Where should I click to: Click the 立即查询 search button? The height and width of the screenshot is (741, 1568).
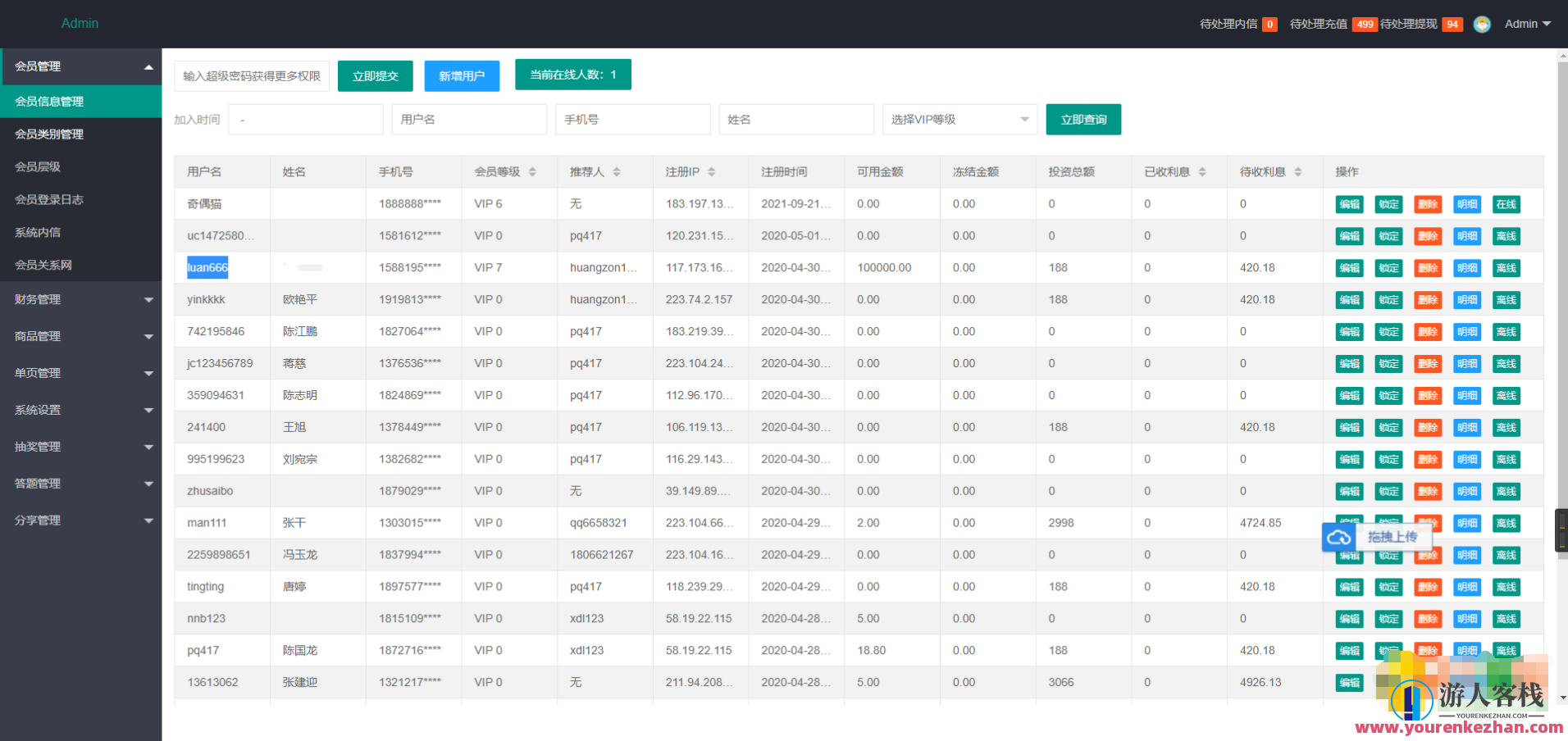(x=1083, y=120)
